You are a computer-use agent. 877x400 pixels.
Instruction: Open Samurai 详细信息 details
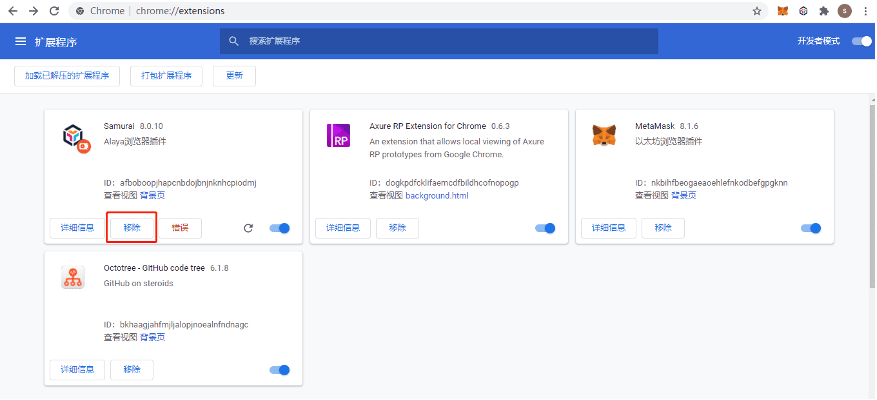[77, 228]
